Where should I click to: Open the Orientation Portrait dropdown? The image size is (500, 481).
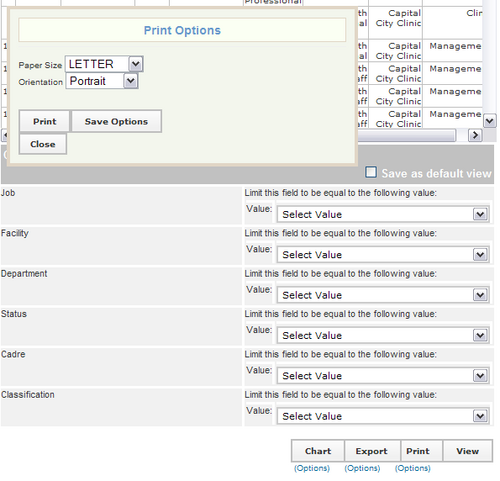coord(102,81)
